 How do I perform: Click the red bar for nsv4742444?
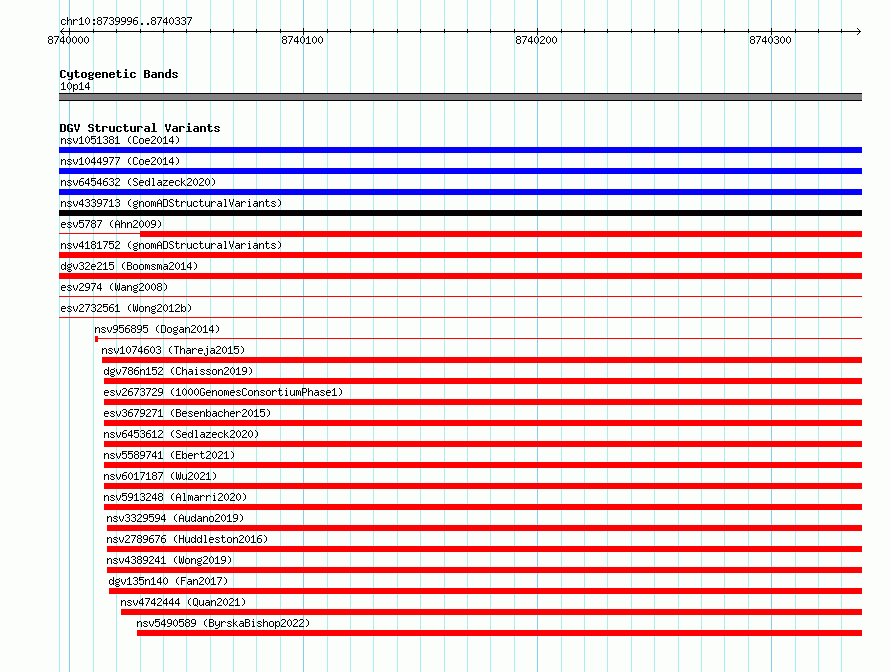point(492,612)
